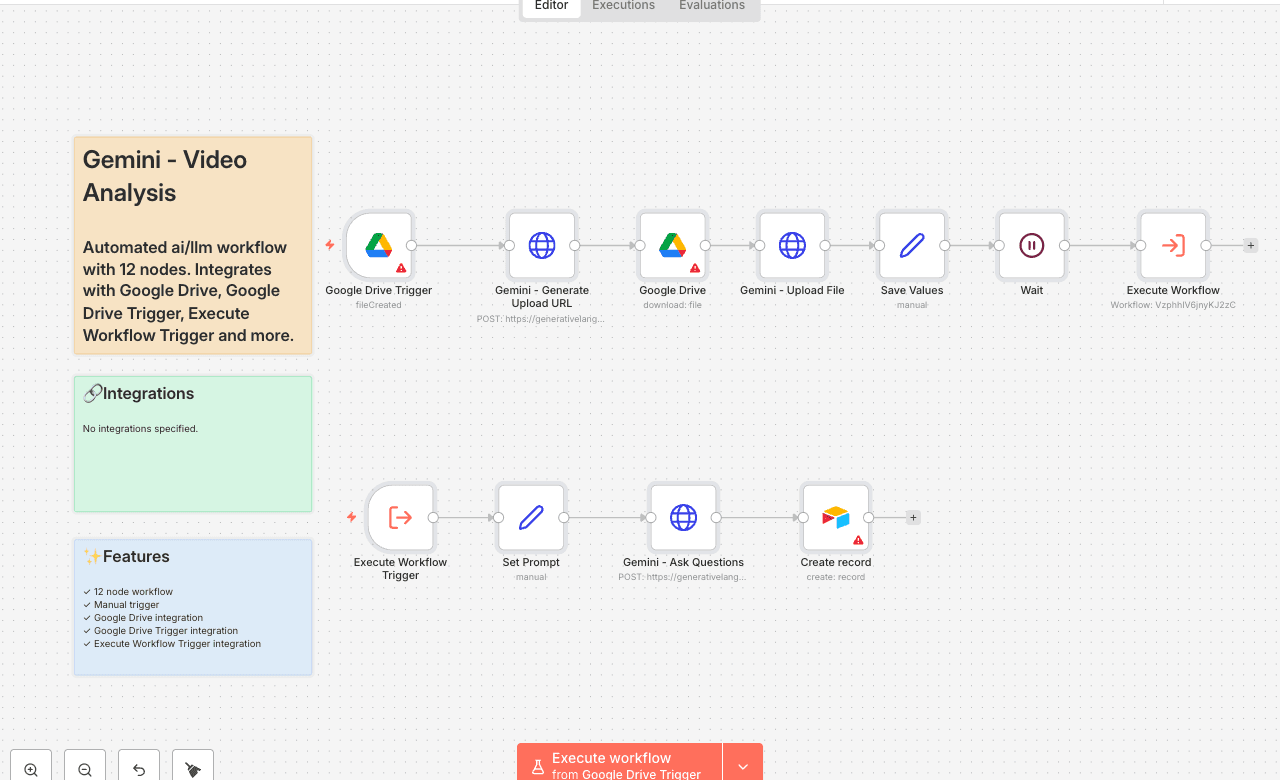Open the Google Drive Trigger node

point(379,245)
